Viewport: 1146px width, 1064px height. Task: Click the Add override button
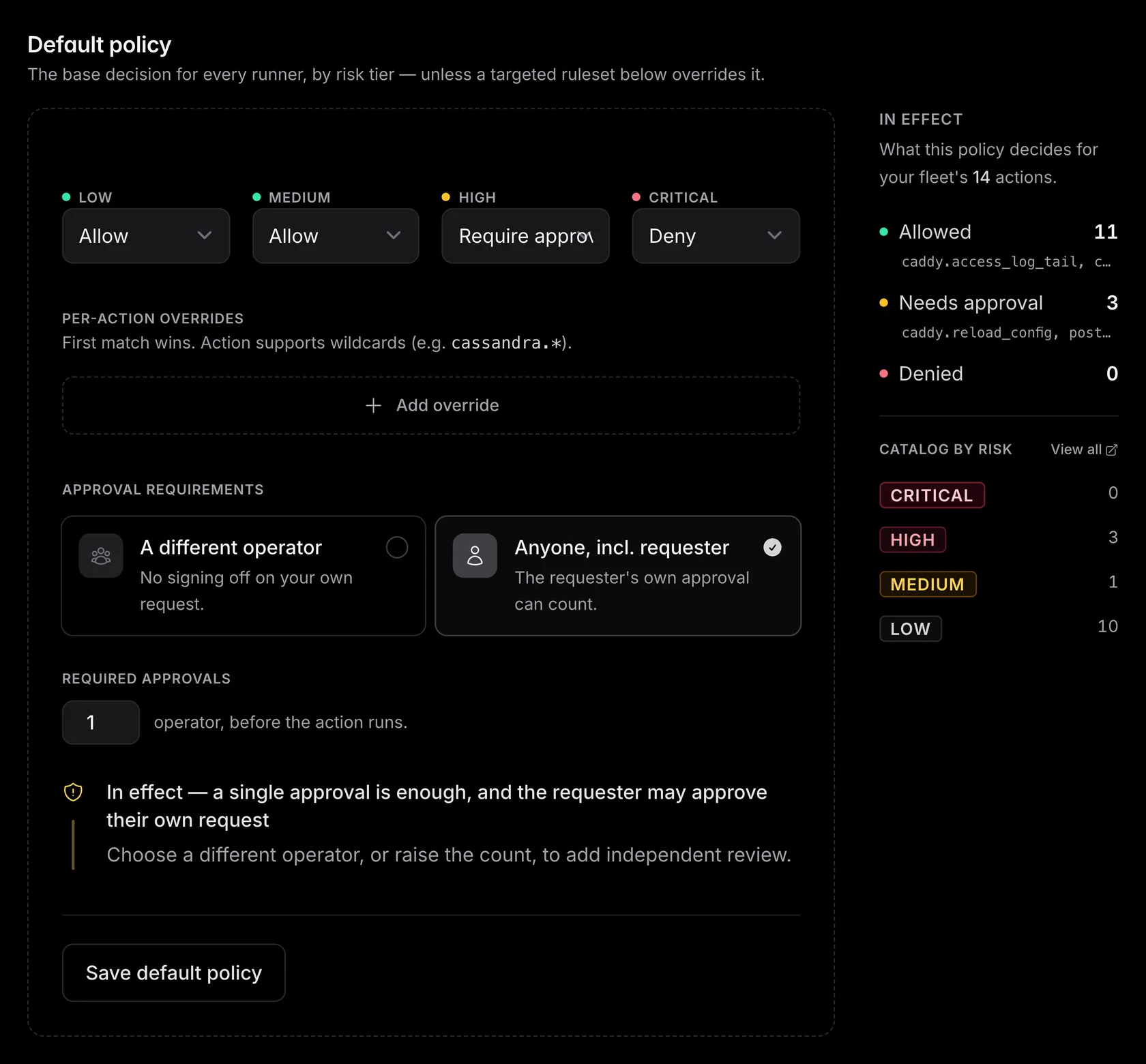[x=431, y=405]
